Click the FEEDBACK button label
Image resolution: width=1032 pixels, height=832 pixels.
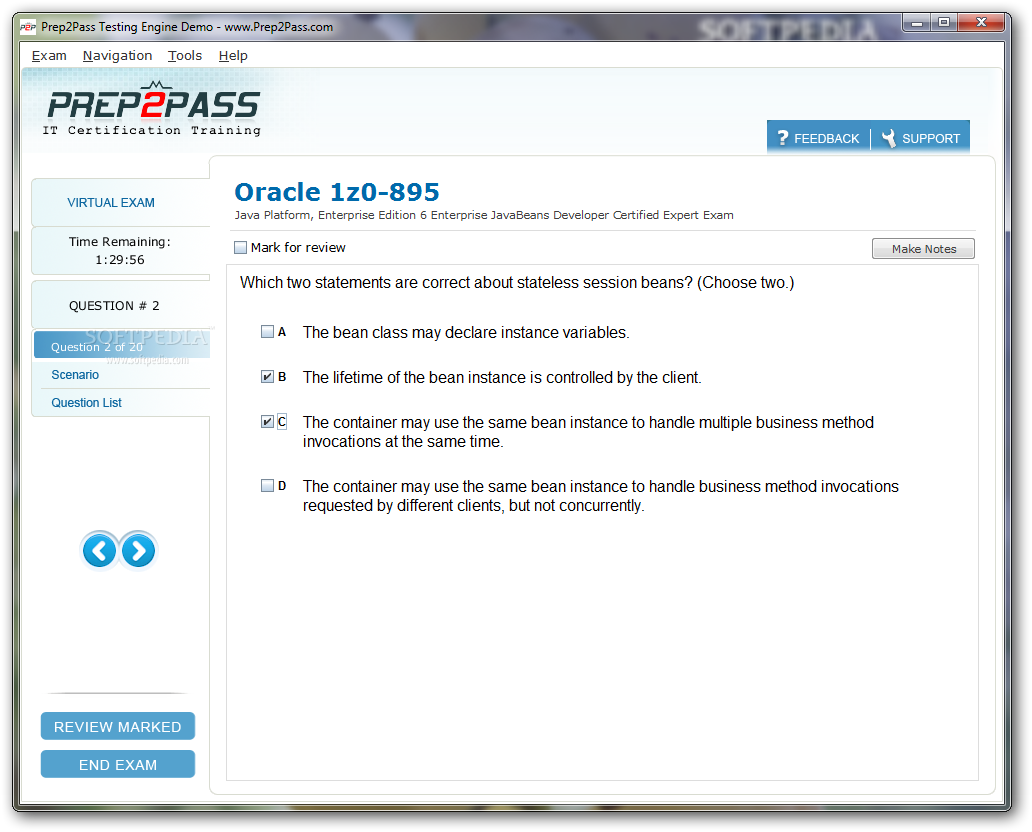pyautogui.click(x=826, y=139)
